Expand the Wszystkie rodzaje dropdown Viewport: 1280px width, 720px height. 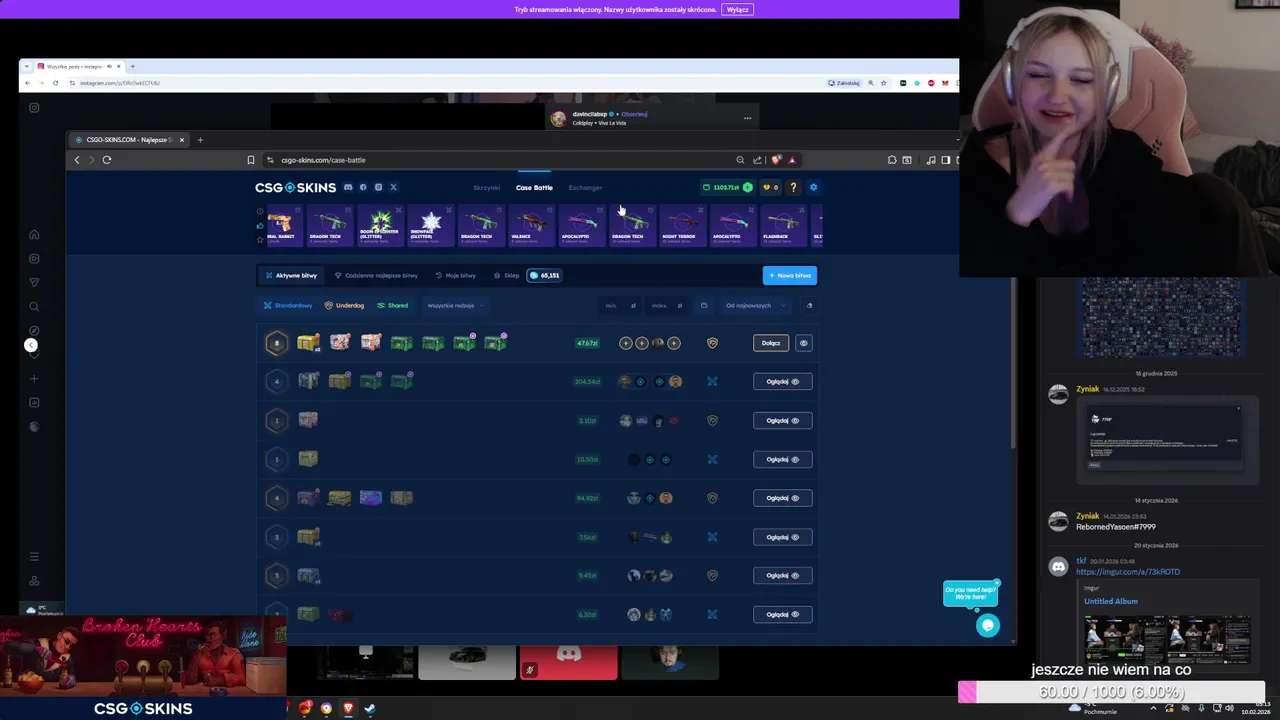[x=455, y=305]
